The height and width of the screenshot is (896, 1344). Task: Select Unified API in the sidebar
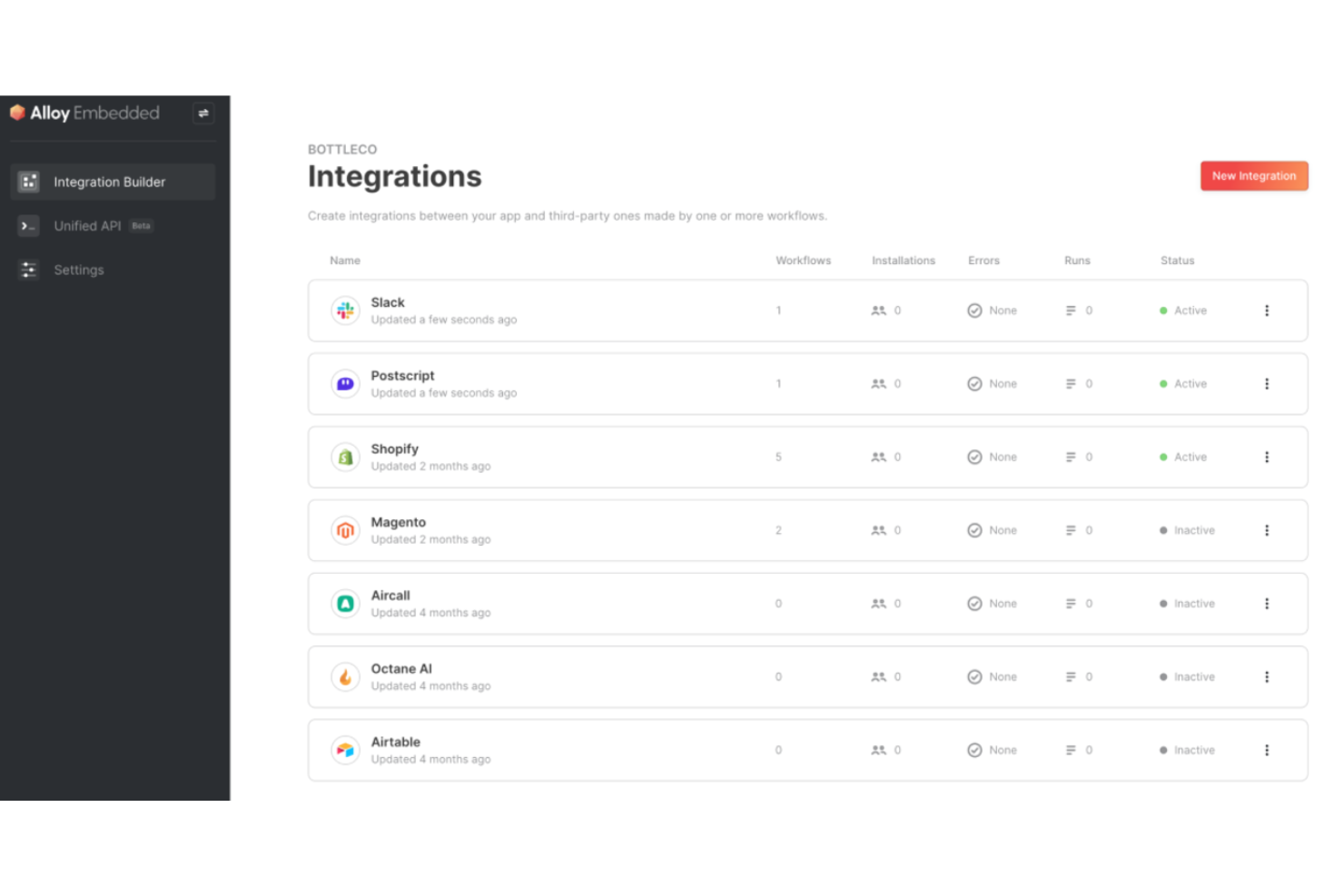pos(87,225)
